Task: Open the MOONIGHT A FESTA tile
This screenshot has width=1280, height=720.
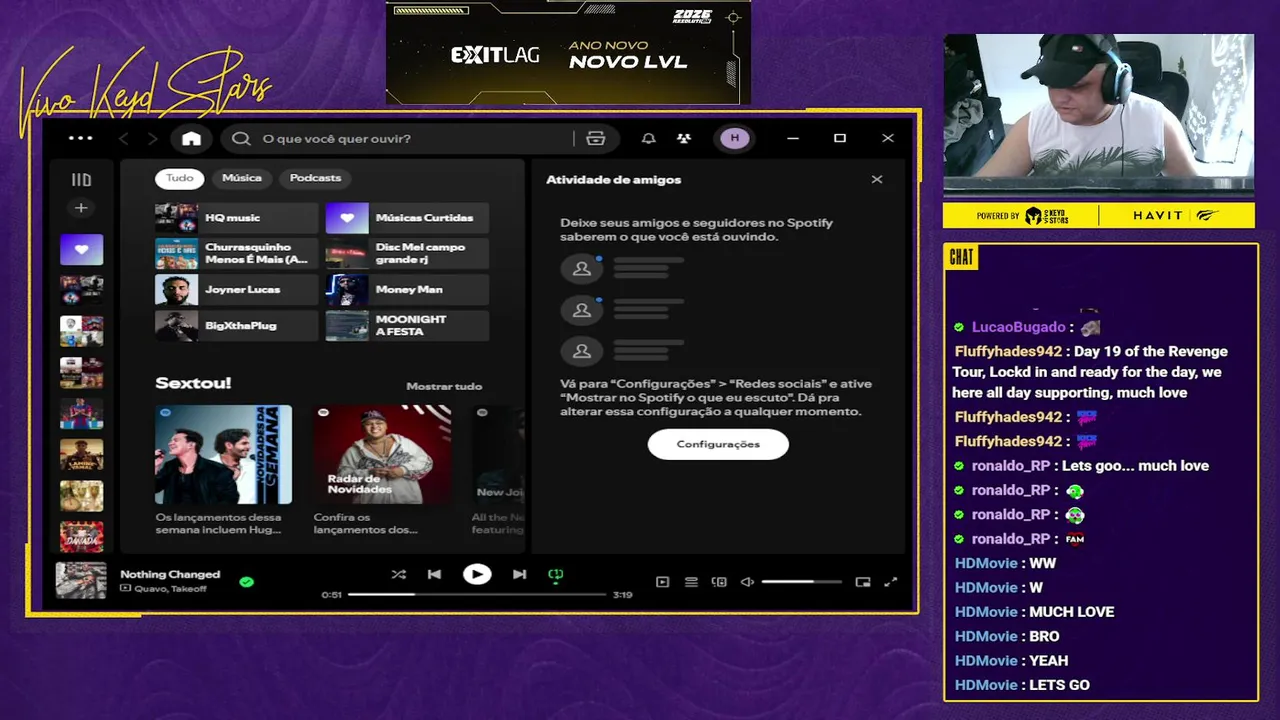Action: [407, 326]
